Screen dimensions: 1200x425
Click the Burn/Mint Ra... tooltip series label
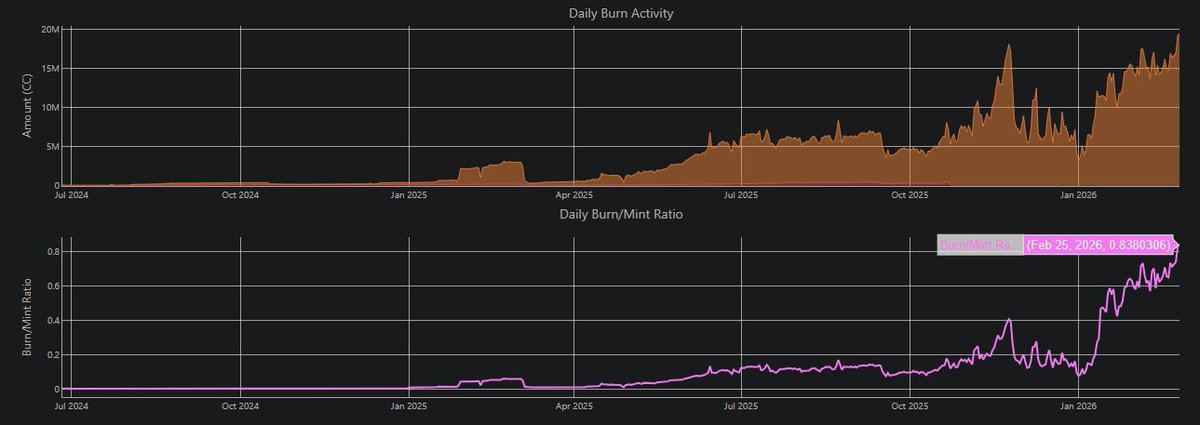tap(980, 245)
